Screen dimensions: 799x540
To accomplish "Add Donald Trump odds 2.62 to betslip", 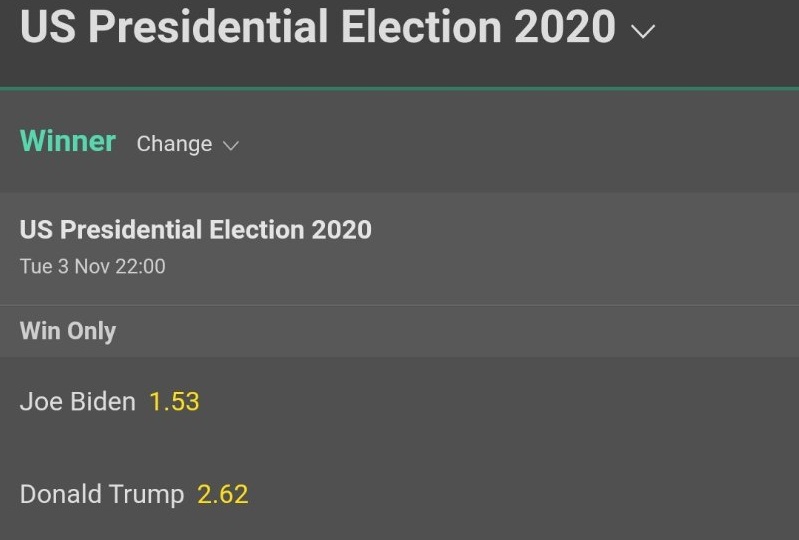I will pos(222,494).
